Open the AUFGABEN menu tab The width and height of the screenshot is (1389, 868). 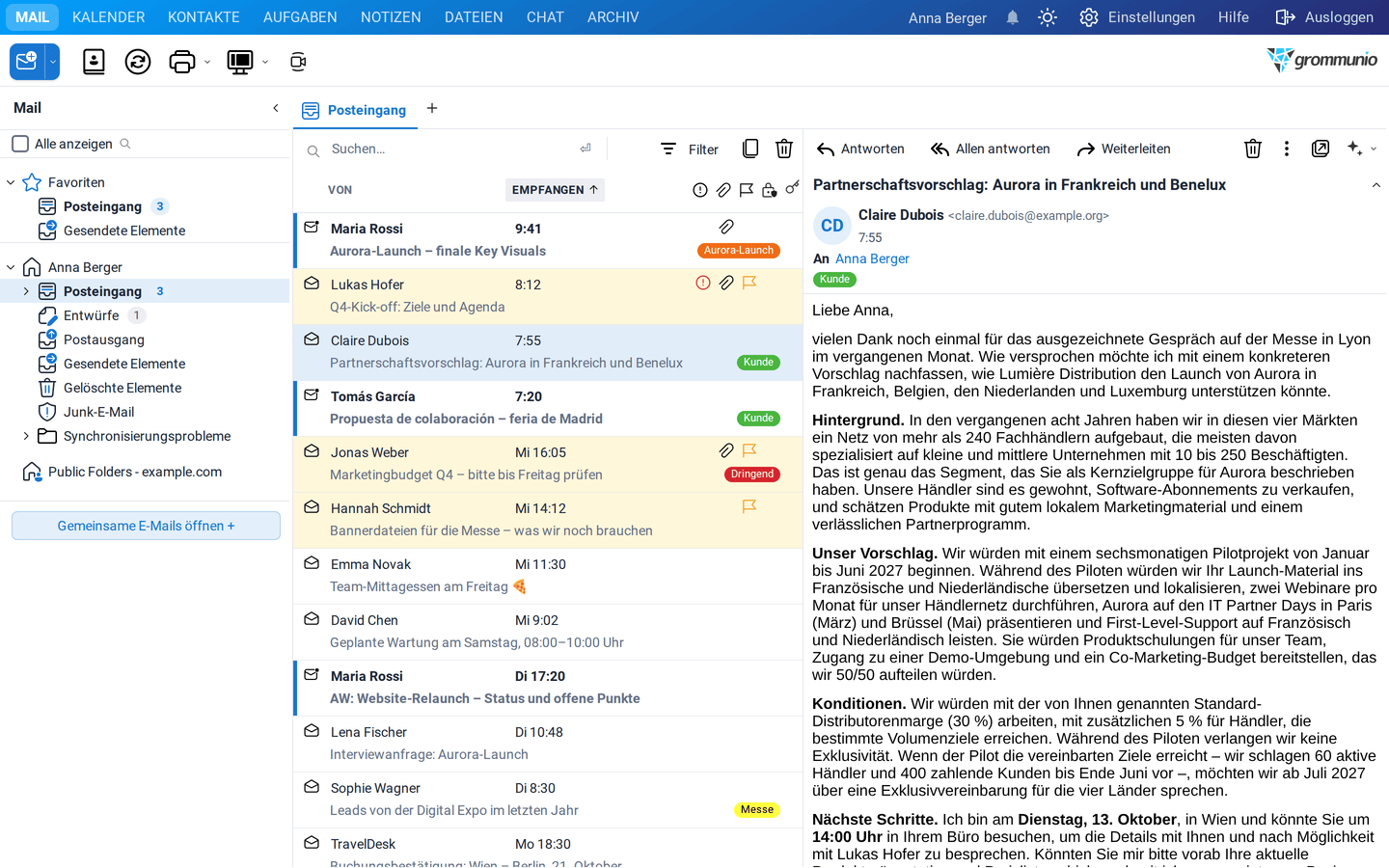coord(300,17)
